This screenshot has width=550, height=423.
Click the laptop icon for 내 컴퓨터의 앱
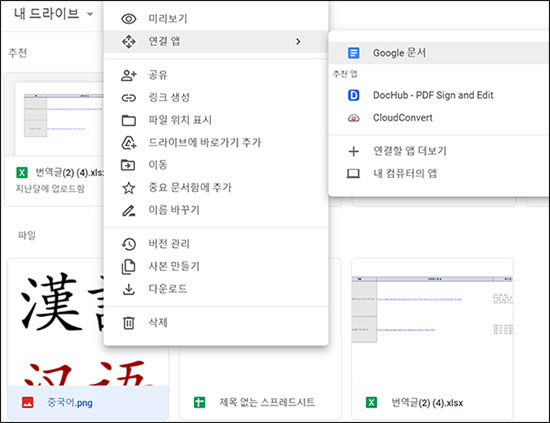(x=353, y=174)
